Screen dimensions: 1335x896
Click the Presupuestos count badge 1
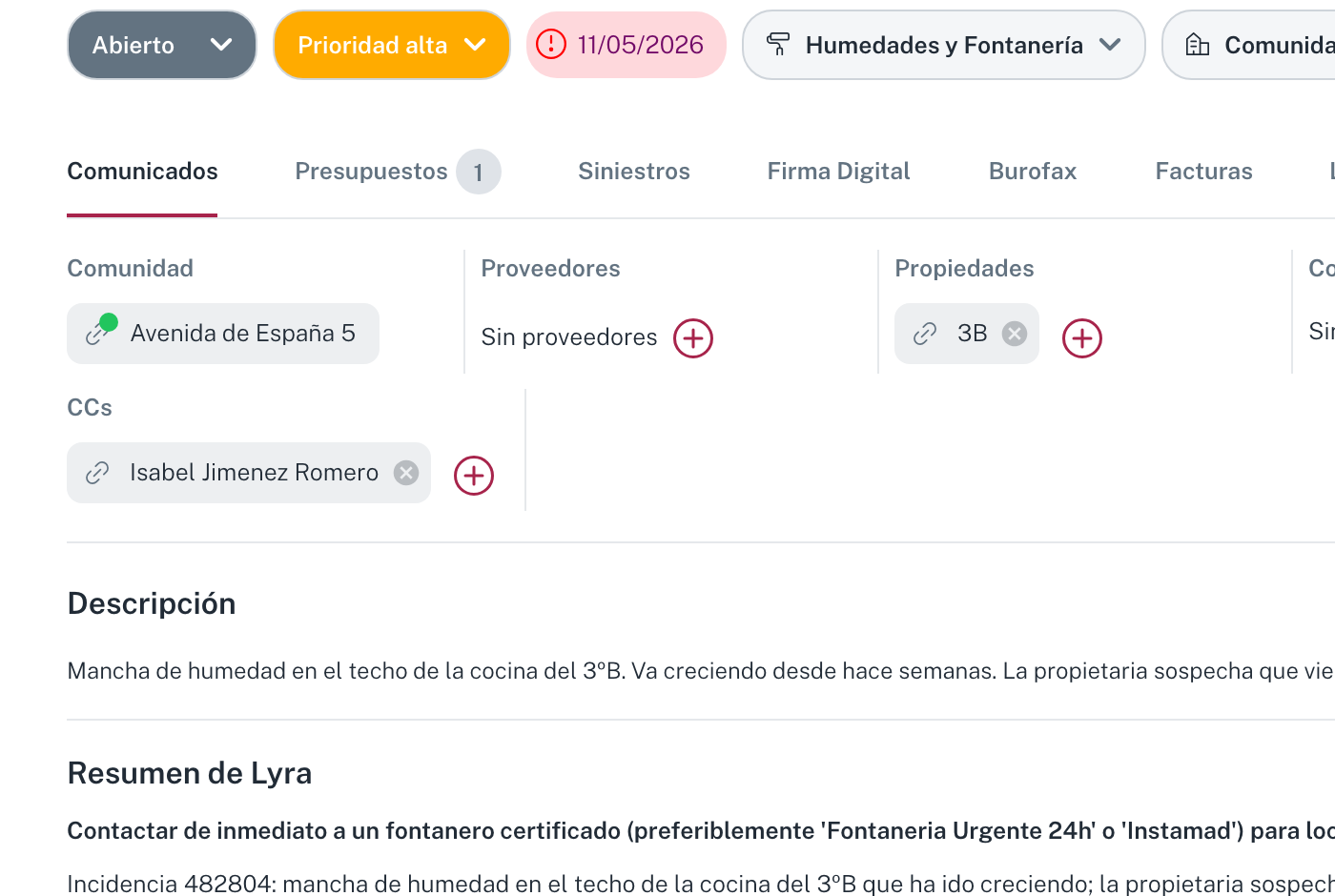pyautogui.click(x=479, y=172)
